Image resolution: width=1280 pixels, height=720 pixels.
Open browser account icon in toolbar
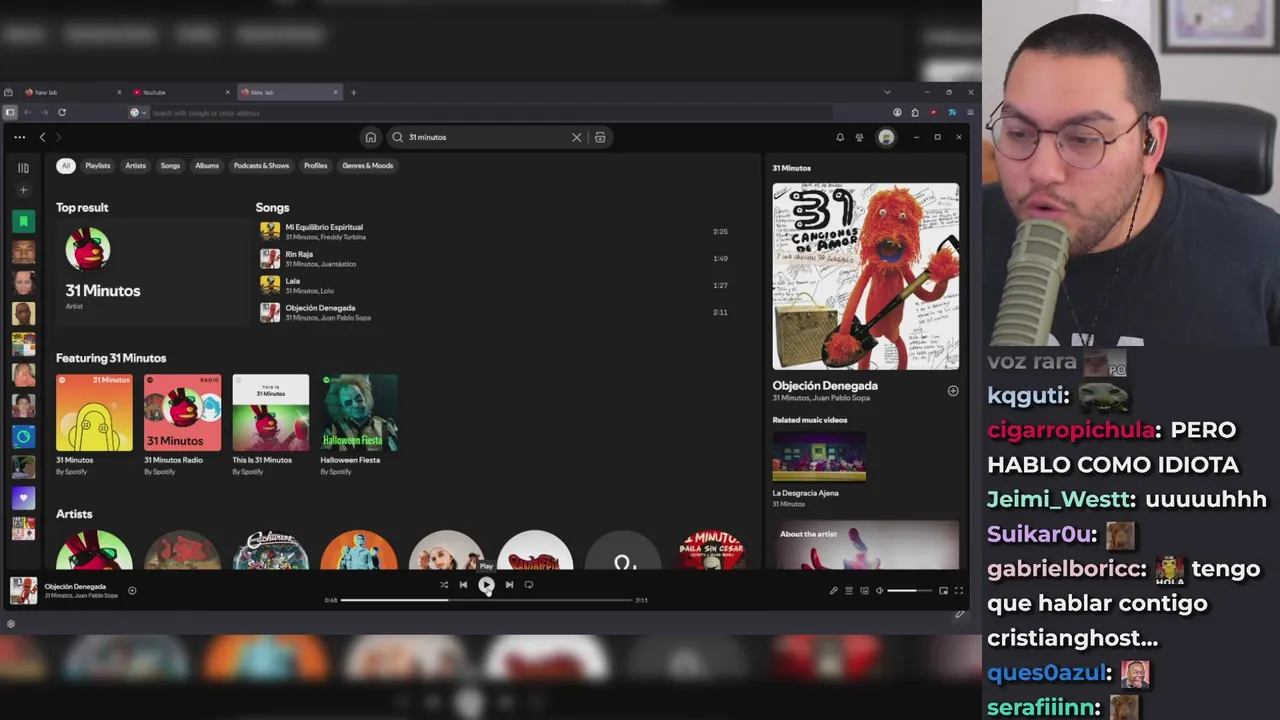[897, 113]
